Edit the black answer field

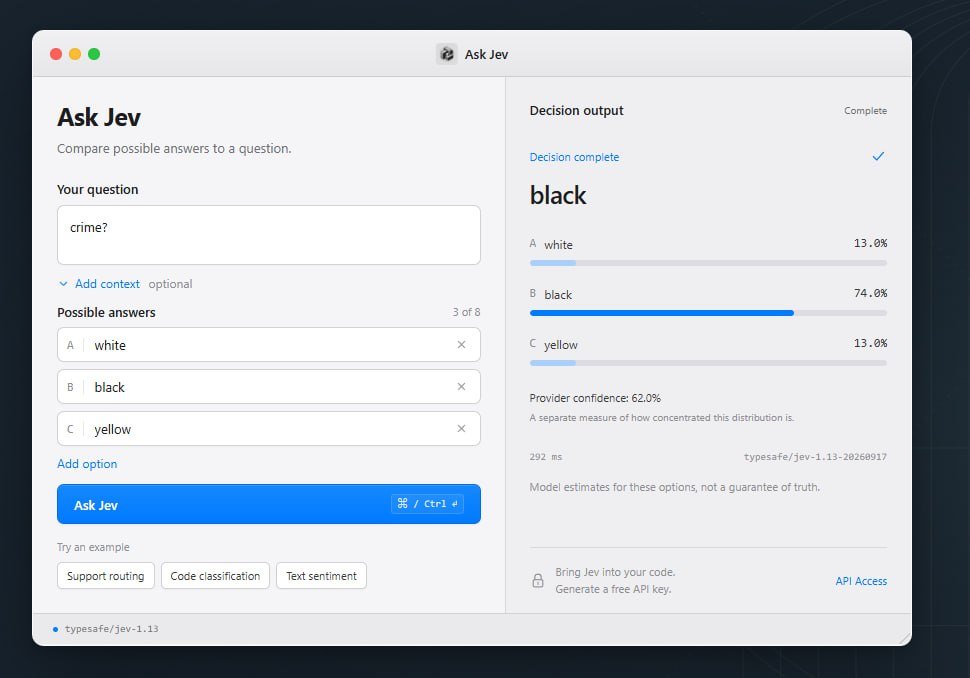click(x=268, y=387)
